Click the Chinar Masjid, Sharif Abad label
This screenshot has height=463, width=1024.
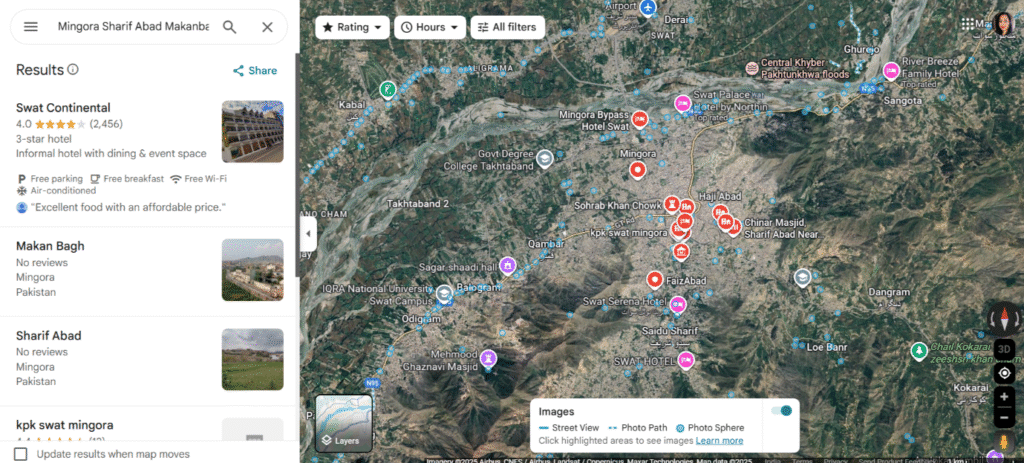point(781,229)
